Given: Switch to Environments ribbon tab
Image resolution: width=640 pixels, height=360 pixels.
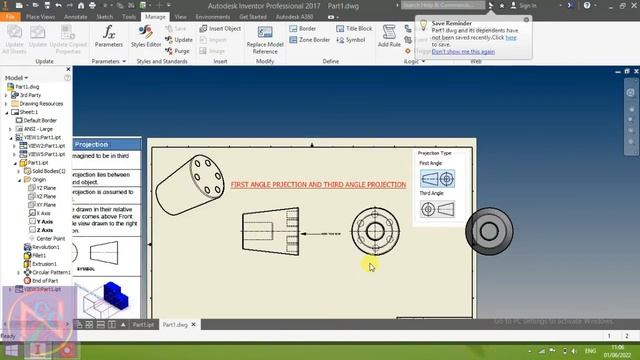Looking at the screenshot, I should (x=213, y=17).
